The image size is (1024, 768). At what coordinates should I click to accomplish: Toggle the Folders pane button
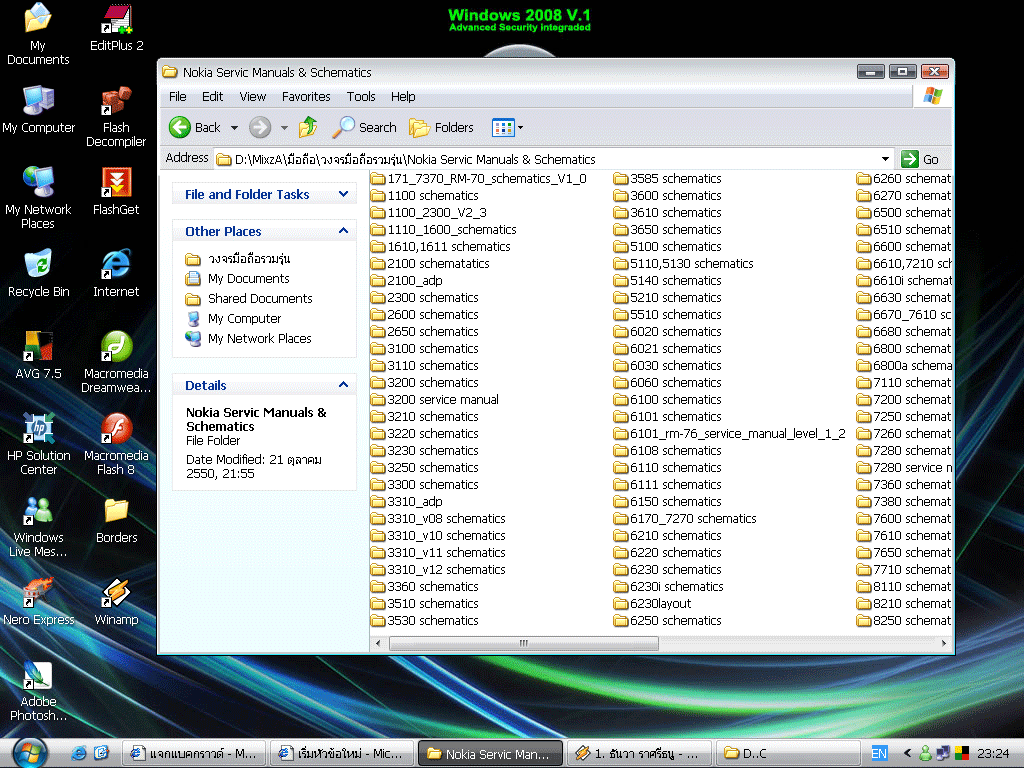pyautogui.click(x=441, y=127)
